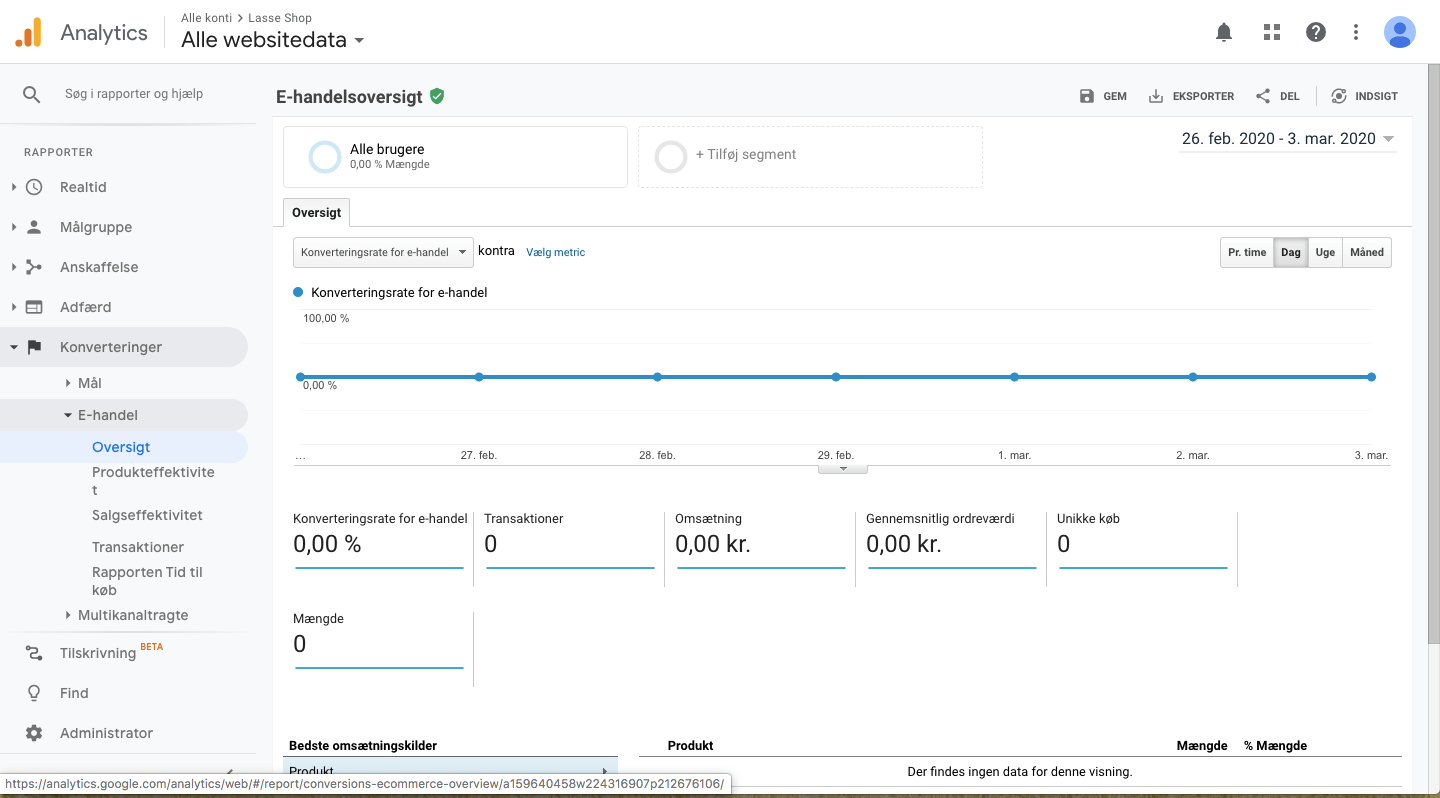
Task: Open the Konverteringsrate for e-handel metric dropdown
Action: tap(383, 252)
